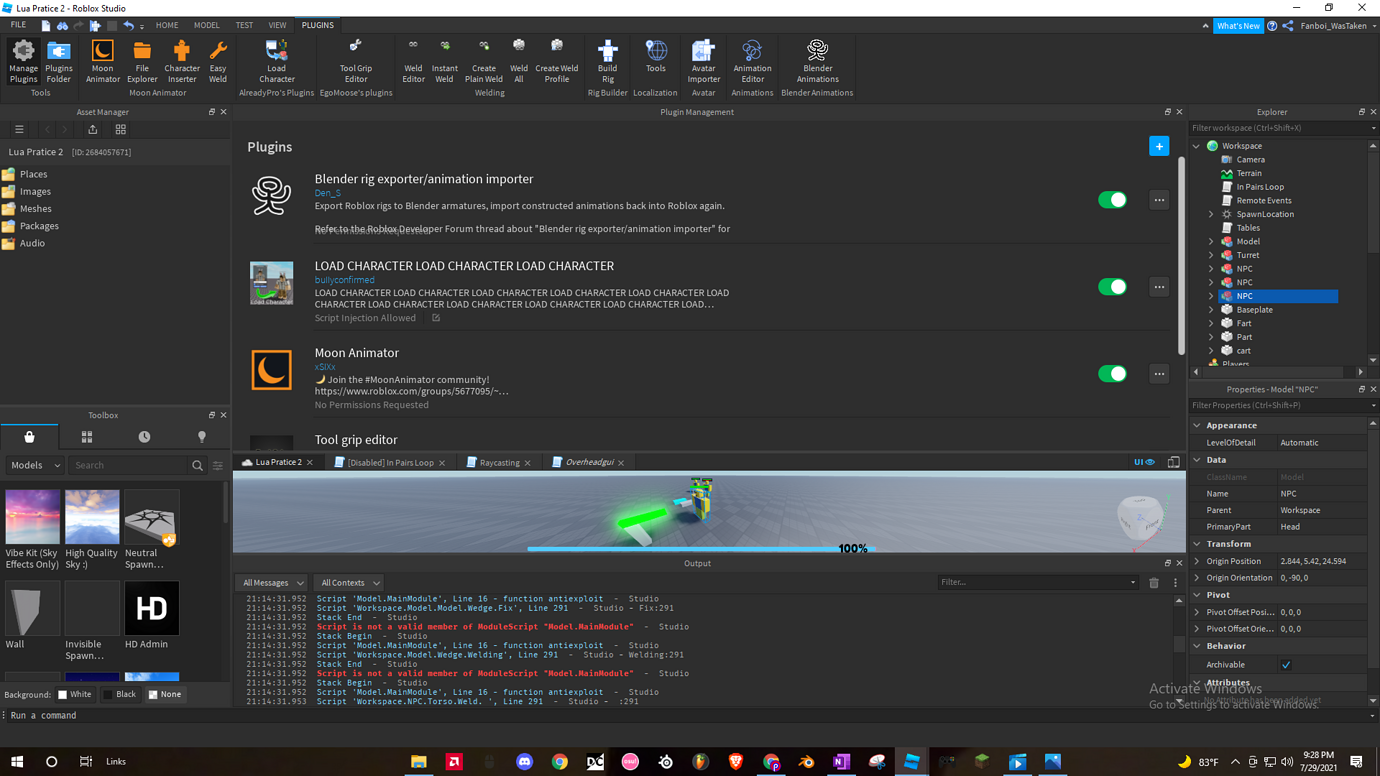
Task: Click the Load Character plugin icon
Action: tap(276, 61)
